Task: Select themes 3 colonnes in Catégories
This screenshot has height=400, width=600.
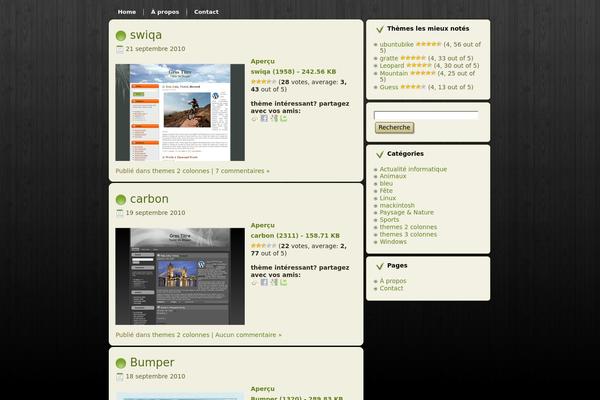Action: (408, 234)
